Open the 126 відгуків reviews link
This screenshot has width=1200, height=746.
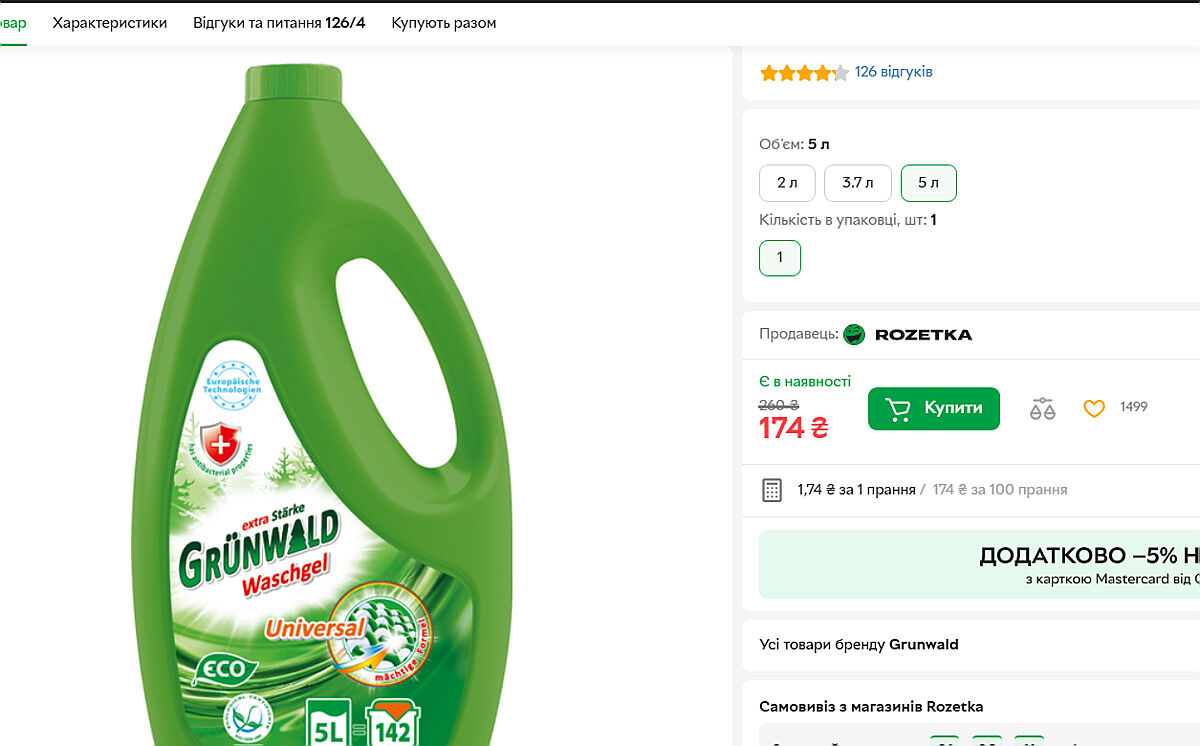coord(893,72)
